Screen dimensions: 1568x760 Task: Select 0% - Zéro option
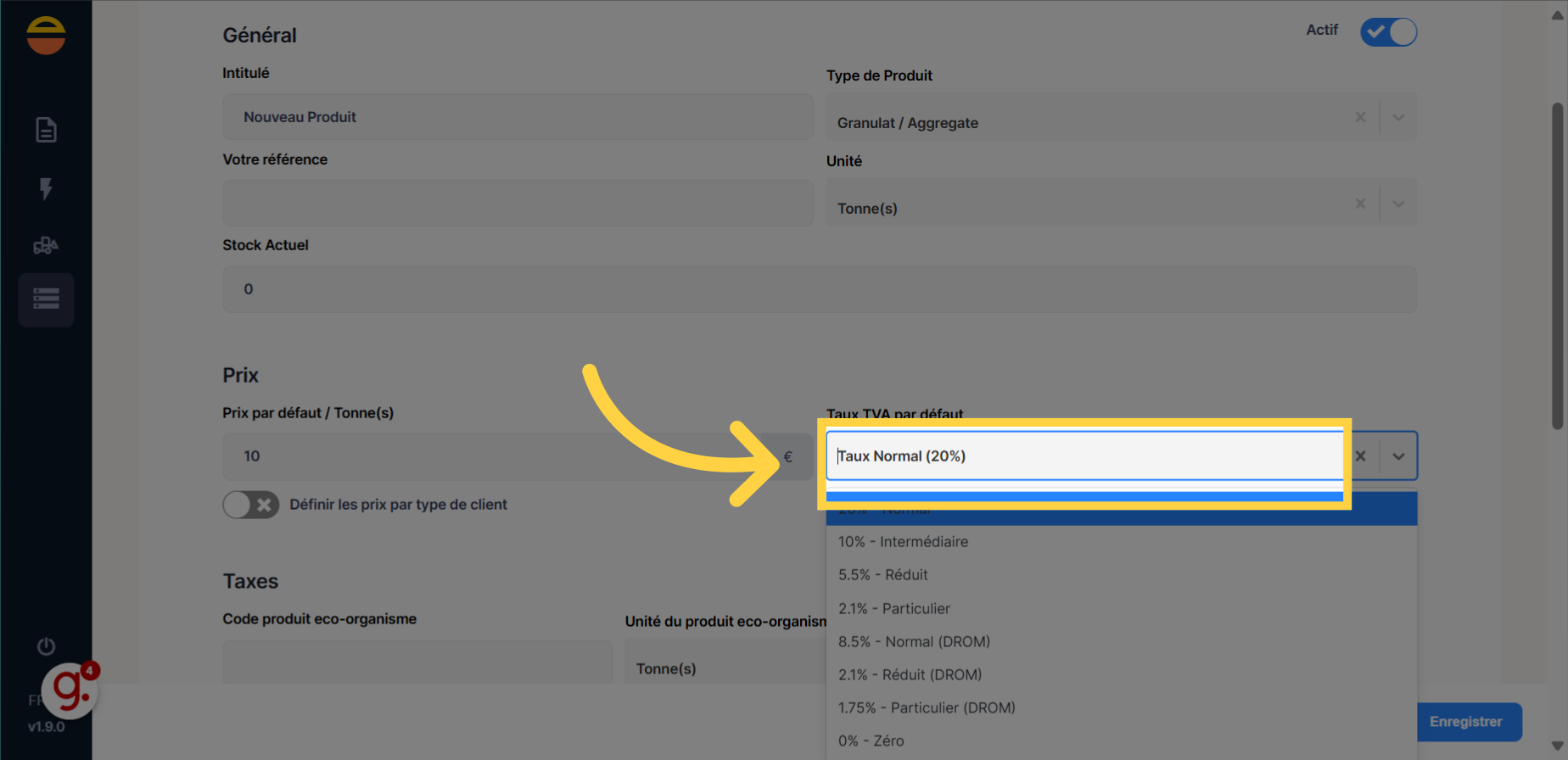coord(1122,741)
